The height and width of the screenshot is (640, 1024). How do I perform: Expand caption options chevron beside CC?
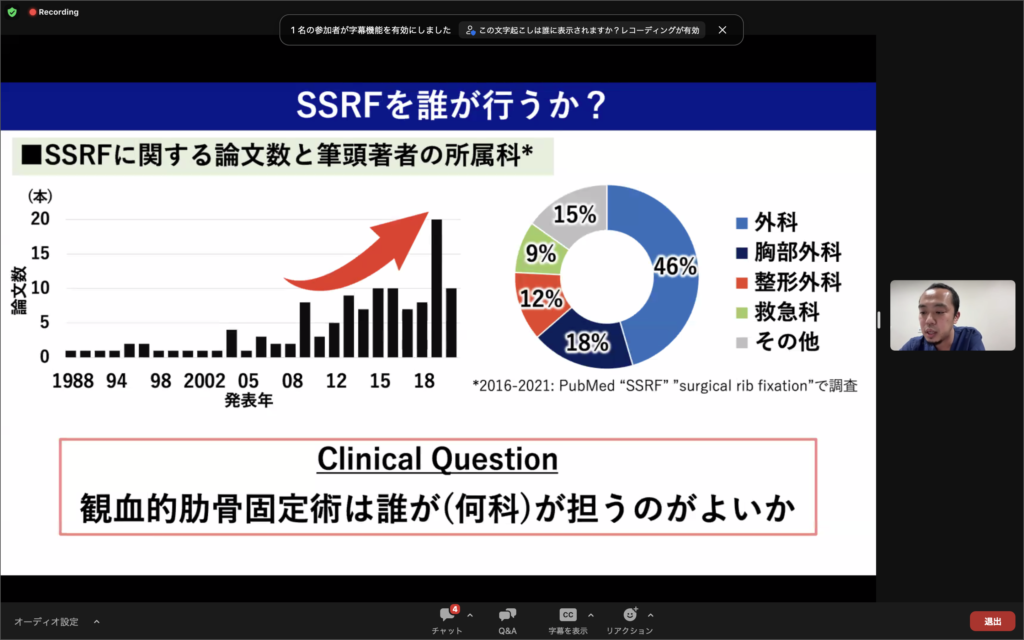pyautogui.click(x=590, y=615)
